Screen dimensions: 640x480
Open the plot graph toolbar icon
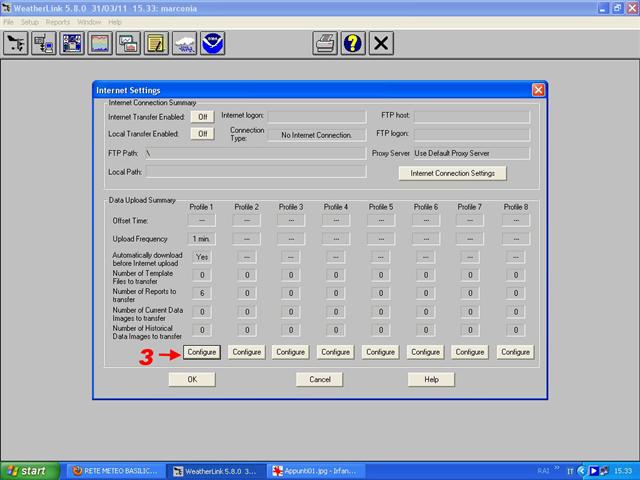tap(100, 43)
